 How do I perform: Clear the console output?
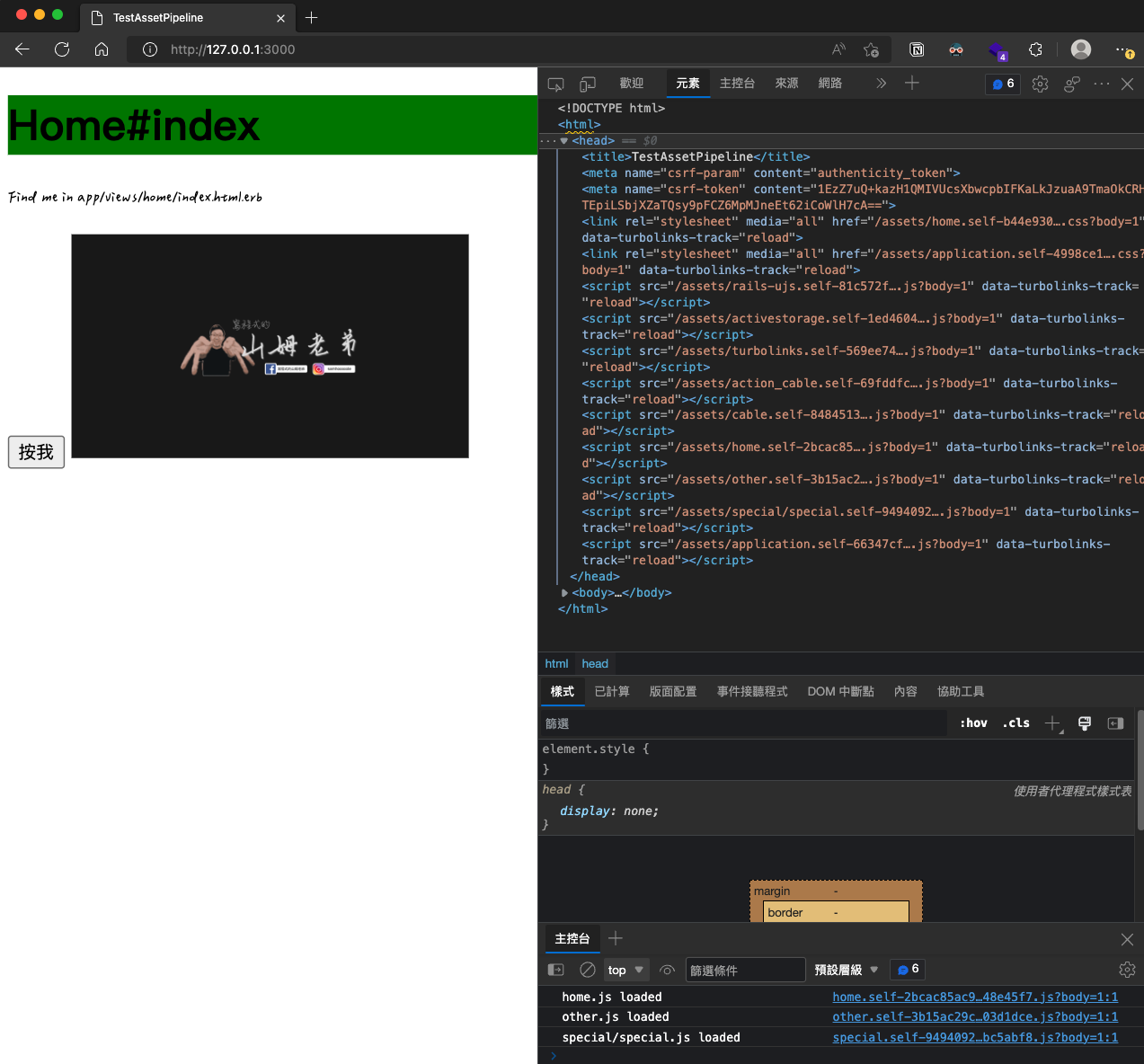(x=588, y=970)
